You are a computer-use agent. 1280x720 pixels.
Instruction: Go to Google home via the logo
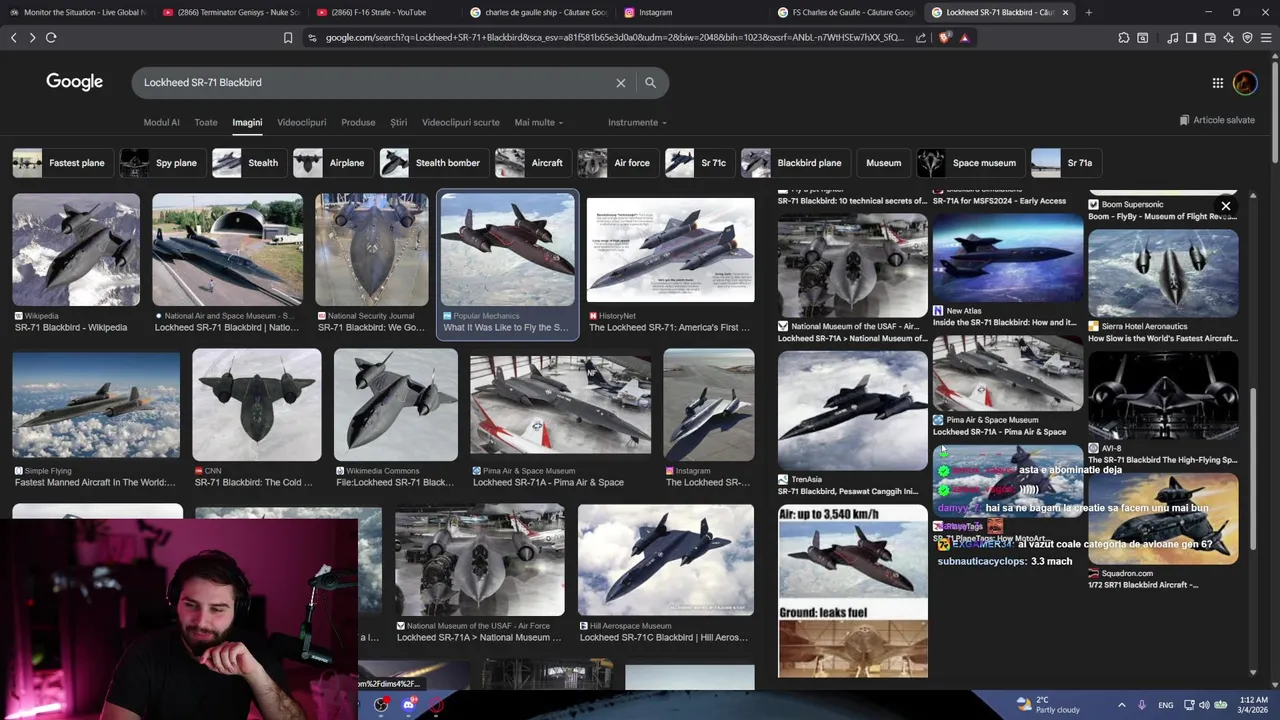74,82
